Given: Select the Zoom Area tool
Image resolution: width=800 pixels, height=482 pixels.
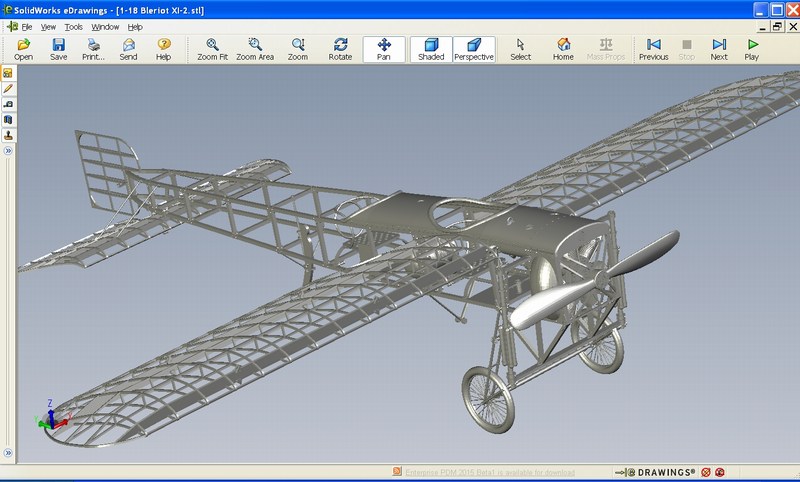Looking at the screenshot, I should [x=255, y=49].
